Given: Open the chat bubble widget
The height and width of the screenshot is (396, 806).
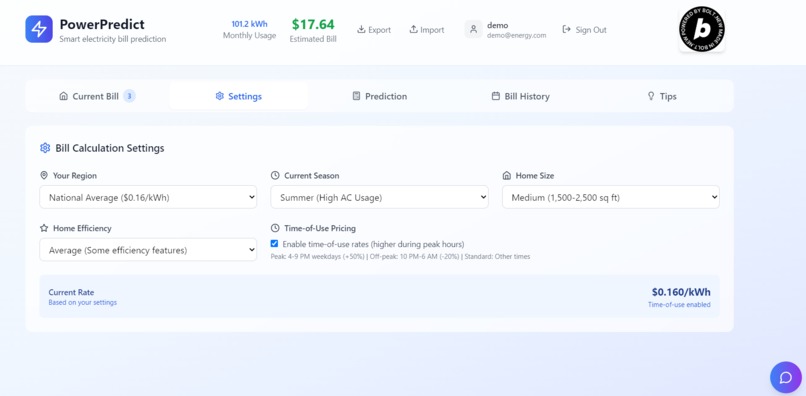Looking at the screenshot, I should click(785, 377).
